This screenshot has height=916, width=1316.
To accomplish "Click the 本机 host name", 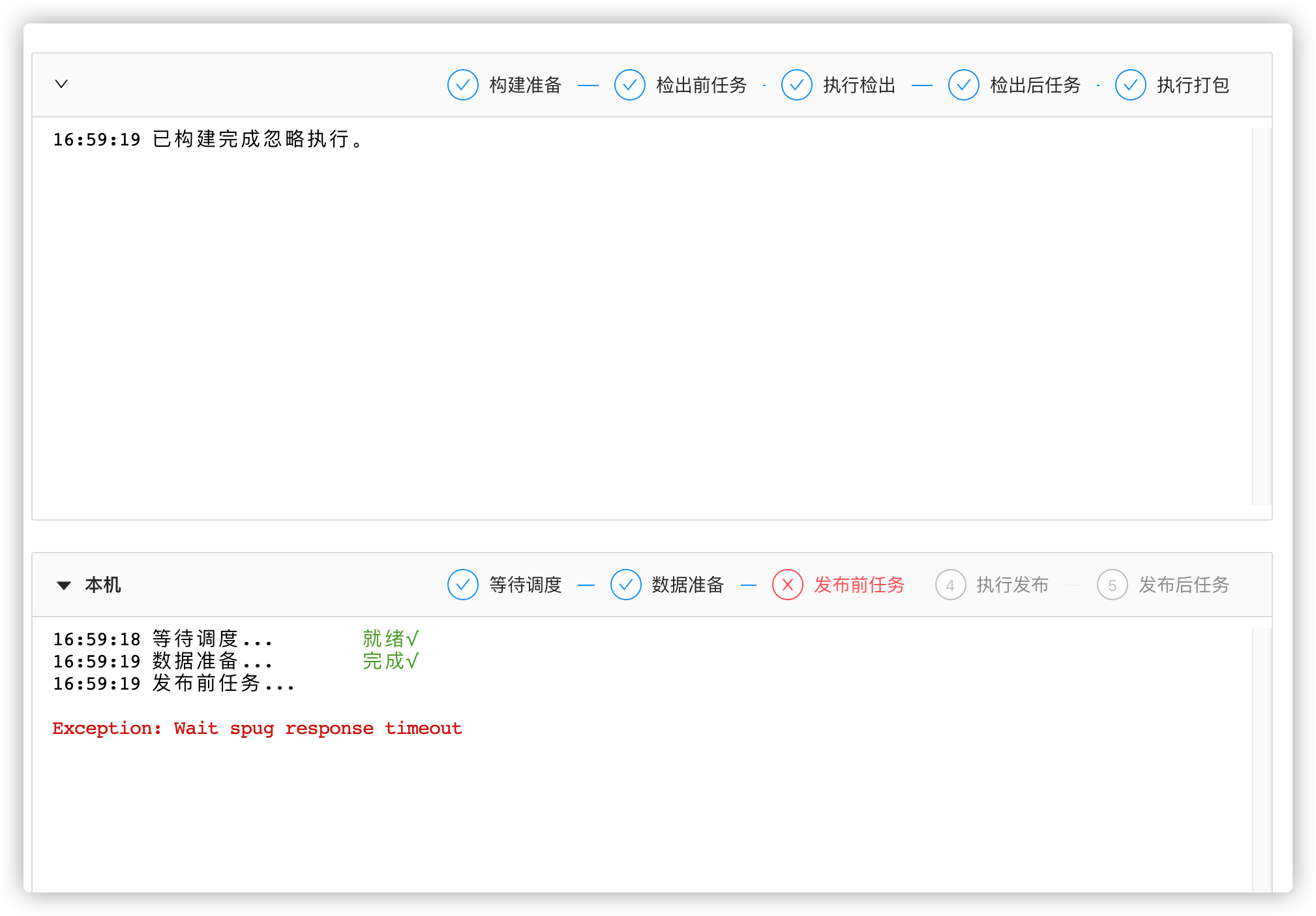I will 103,585.
